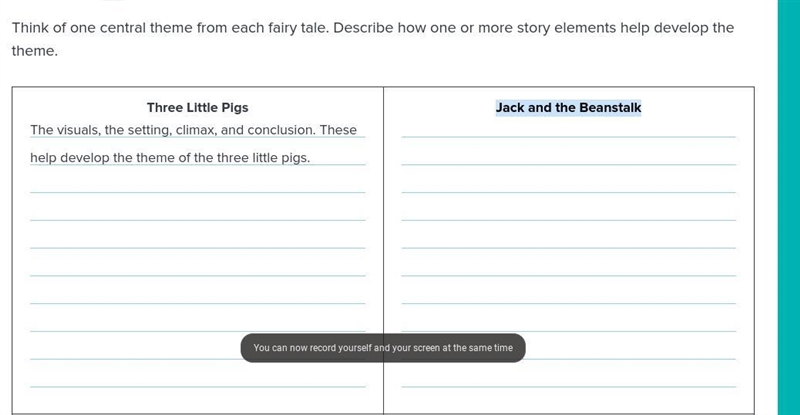Place cursor after 'three little pigs.' text

point(311,158)
